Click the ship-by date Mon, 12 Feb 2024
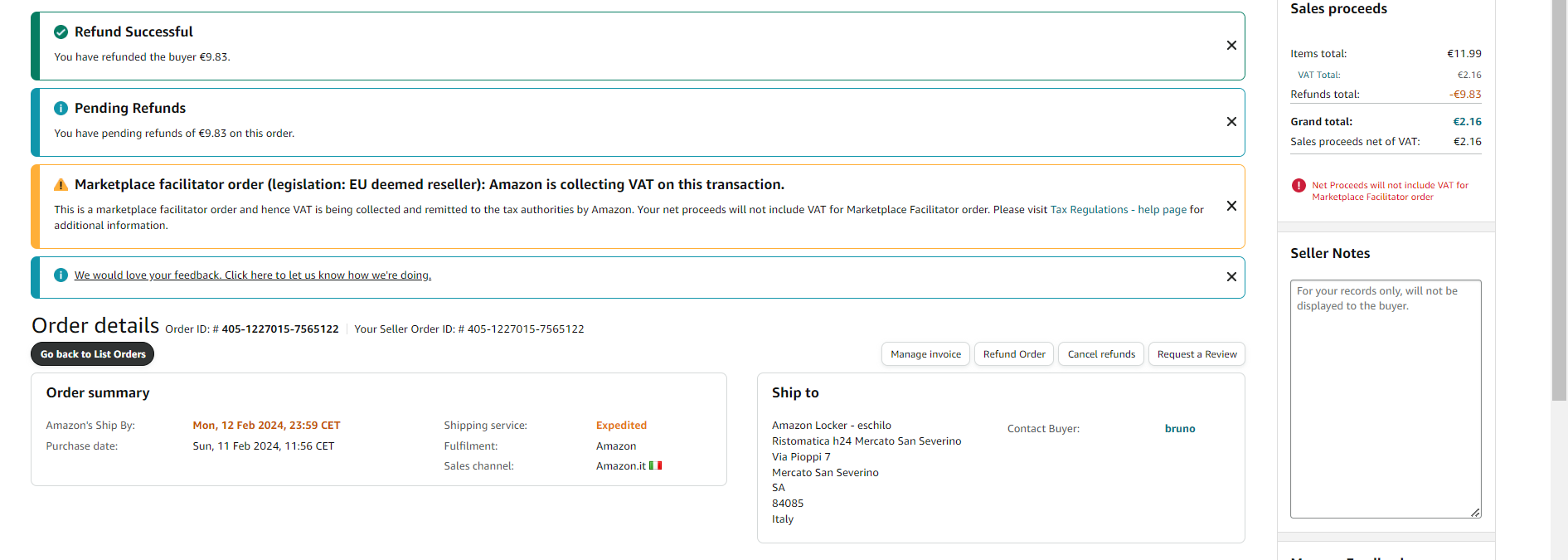This screenshot has height=560, width=1568. coord(266,426)
